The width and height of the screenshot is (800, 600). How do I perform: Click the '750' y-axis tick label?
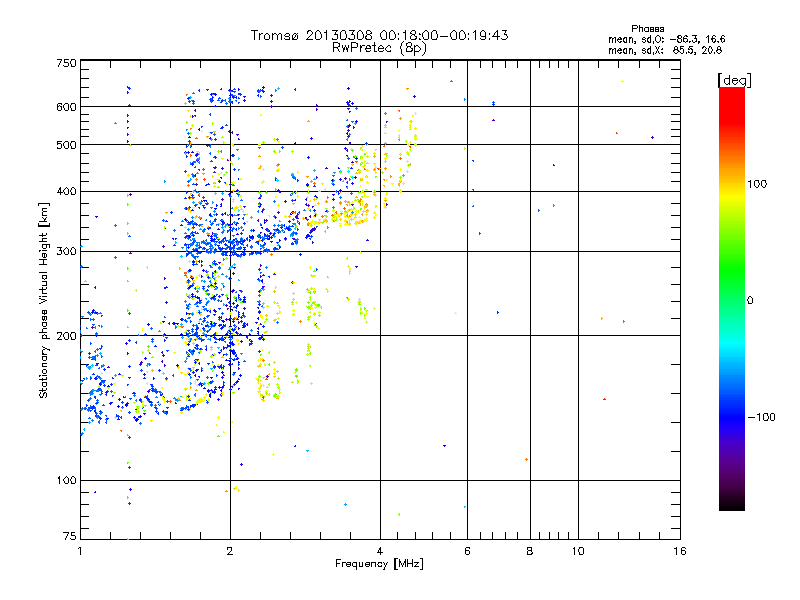(66, 63)
